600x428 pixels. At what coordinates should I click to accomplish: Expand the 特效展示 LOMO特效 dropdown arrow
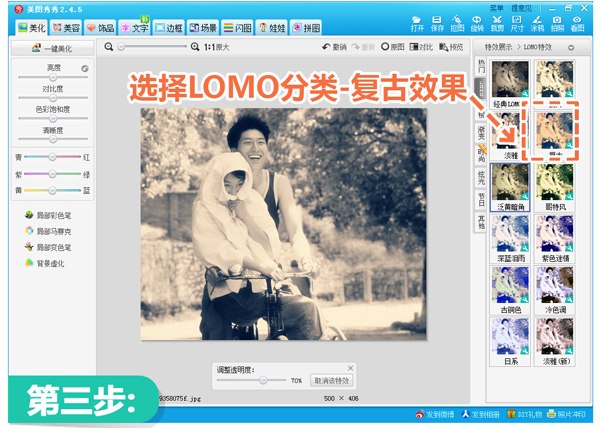coord(571,47)
